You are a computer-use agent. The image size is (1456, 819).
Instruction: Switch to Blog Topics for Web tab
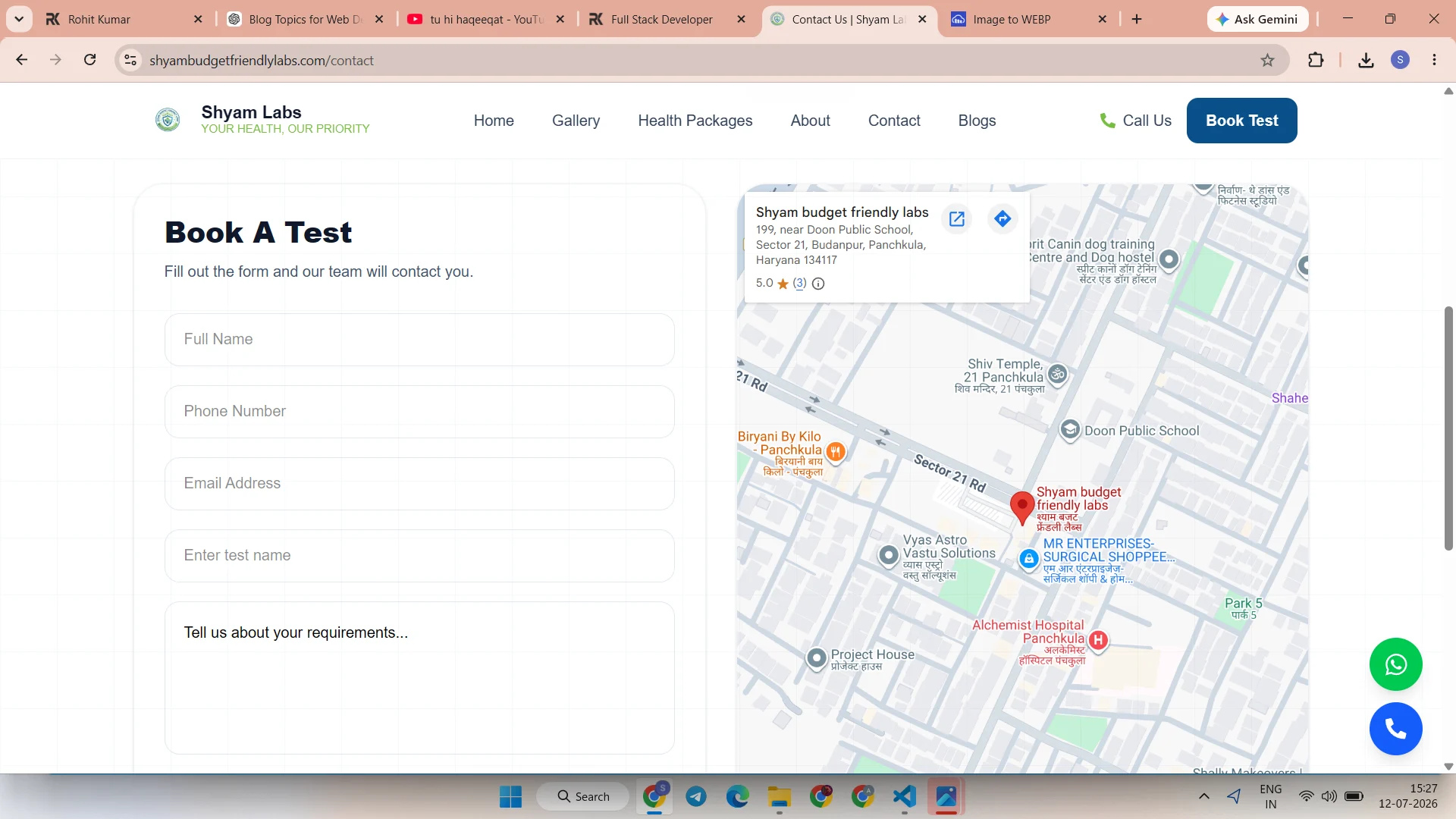tap(306, 19)
